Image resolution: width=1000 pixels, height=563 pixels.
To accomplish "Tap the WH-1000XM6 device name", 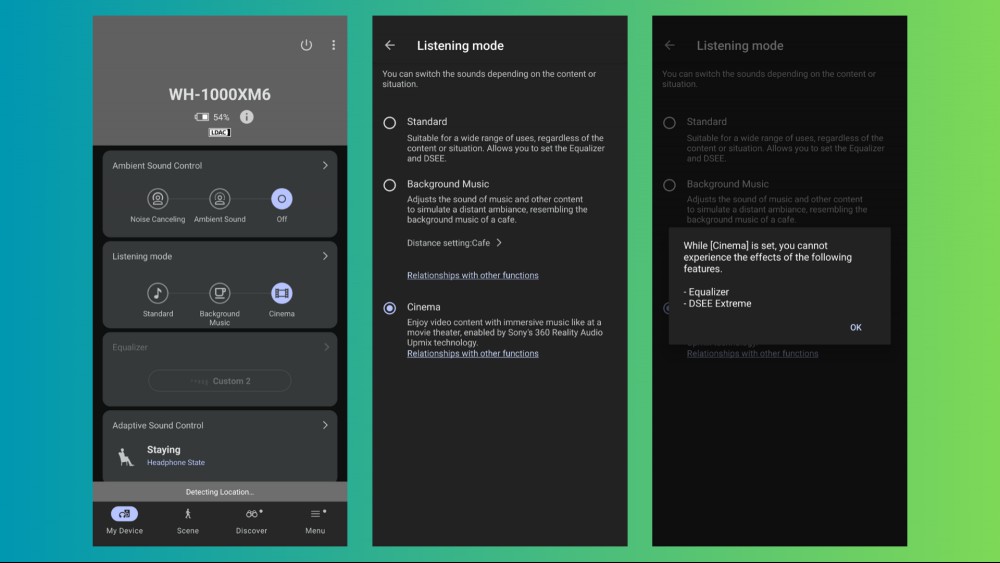I will 219,94.
